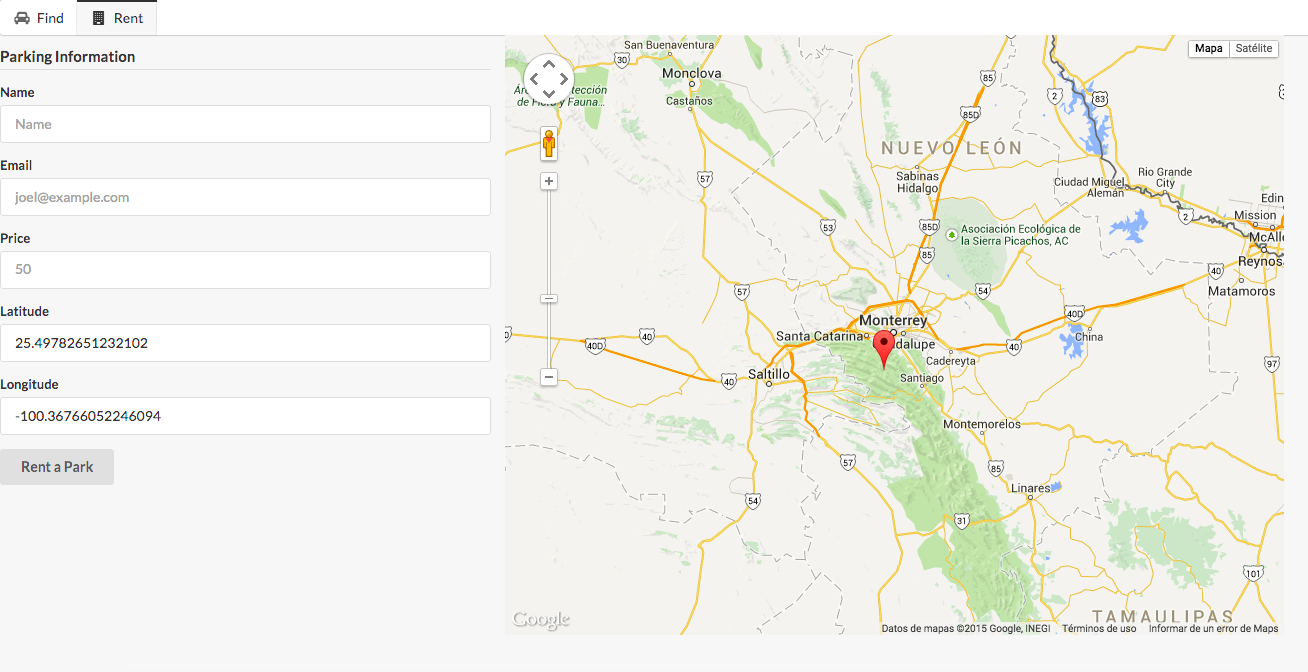Click the China town label
This screenshot has width=1308, height=672.
point(1089,337)
